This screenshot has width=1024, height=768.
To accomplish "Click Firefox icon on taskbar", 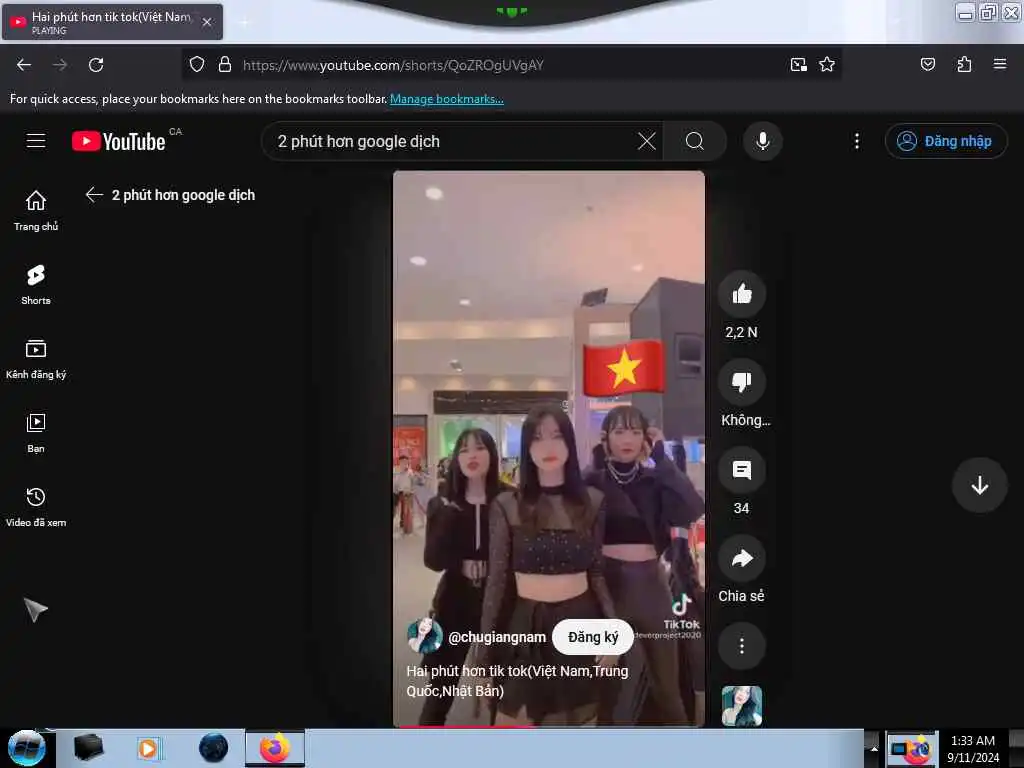I will click(275, 748).
